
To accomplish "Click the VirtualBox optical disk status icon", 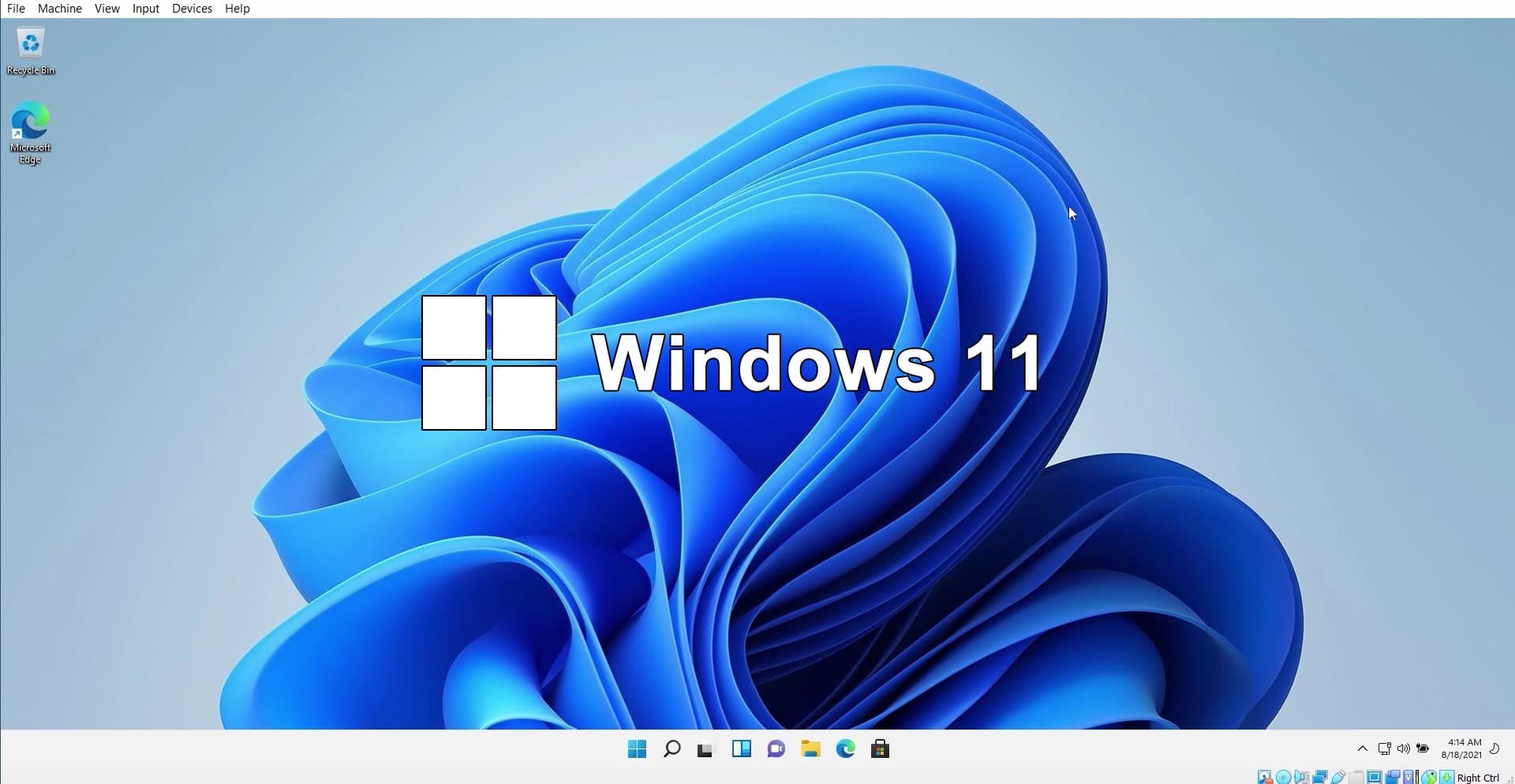I will (x=1284, y=778).
